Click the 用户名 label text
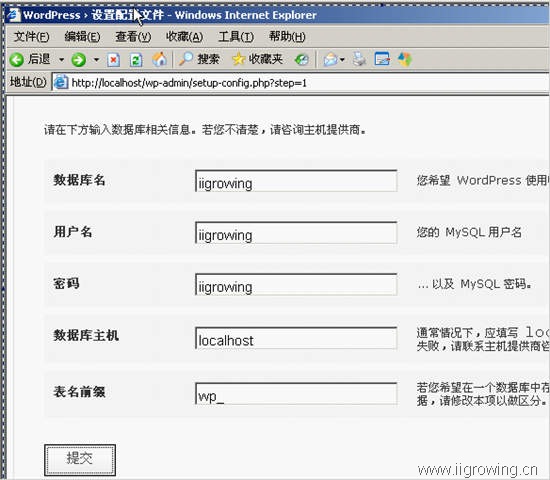This screenshot has width=550, height=480. pos(73,232)
